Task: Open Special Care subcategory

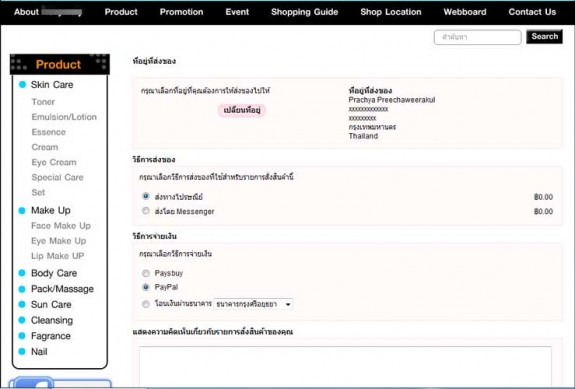Action: pyautogui.click(x=58, y=177)
